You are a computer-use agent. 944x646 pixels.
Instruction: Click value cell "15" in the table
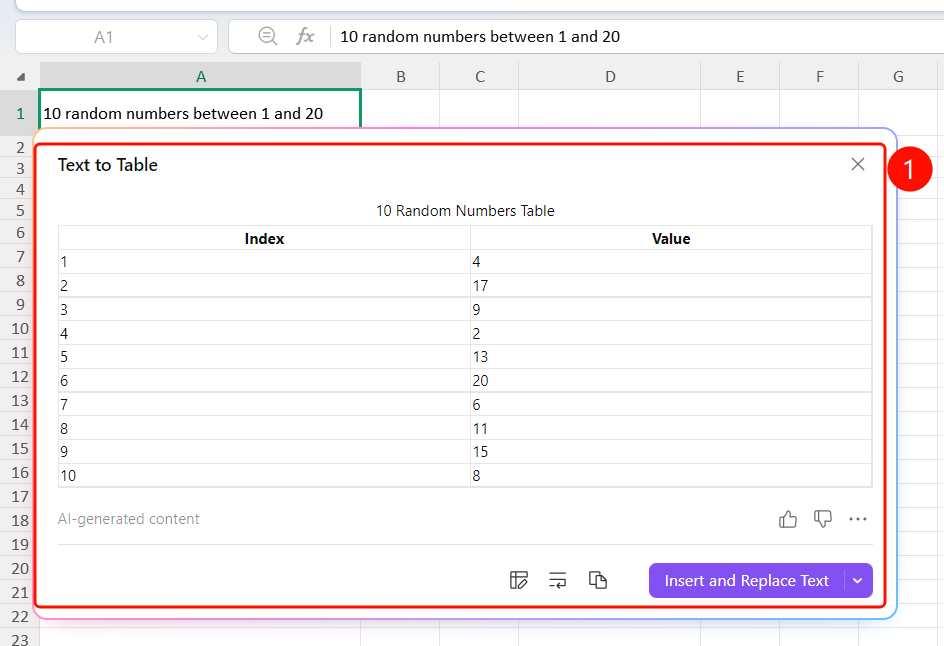click(x=671, y=452)
